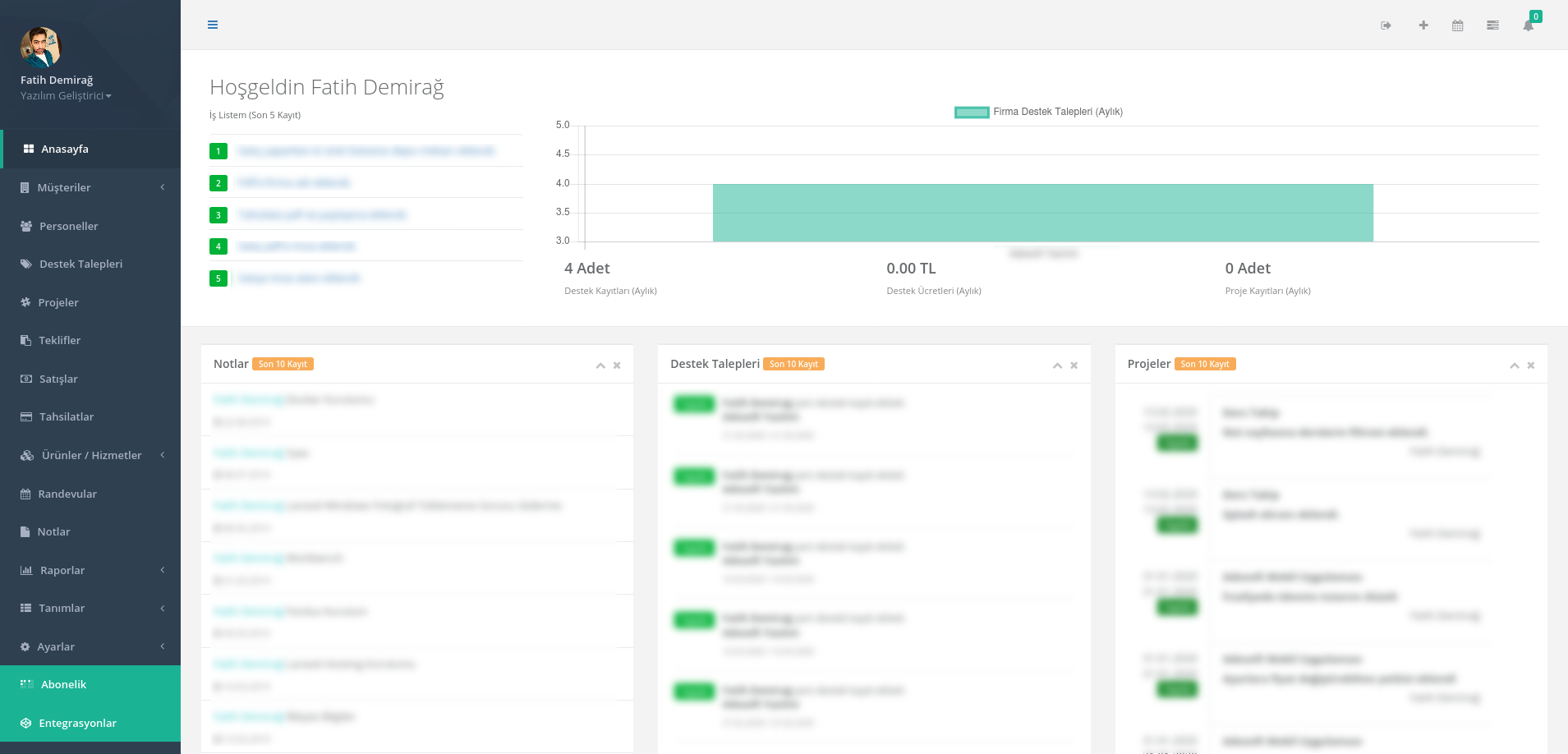Viewport: 1568px width, 754px height.
Task: Open Ürünler / Hizmetler sidebar menu
Action: [x=90, y=455]
